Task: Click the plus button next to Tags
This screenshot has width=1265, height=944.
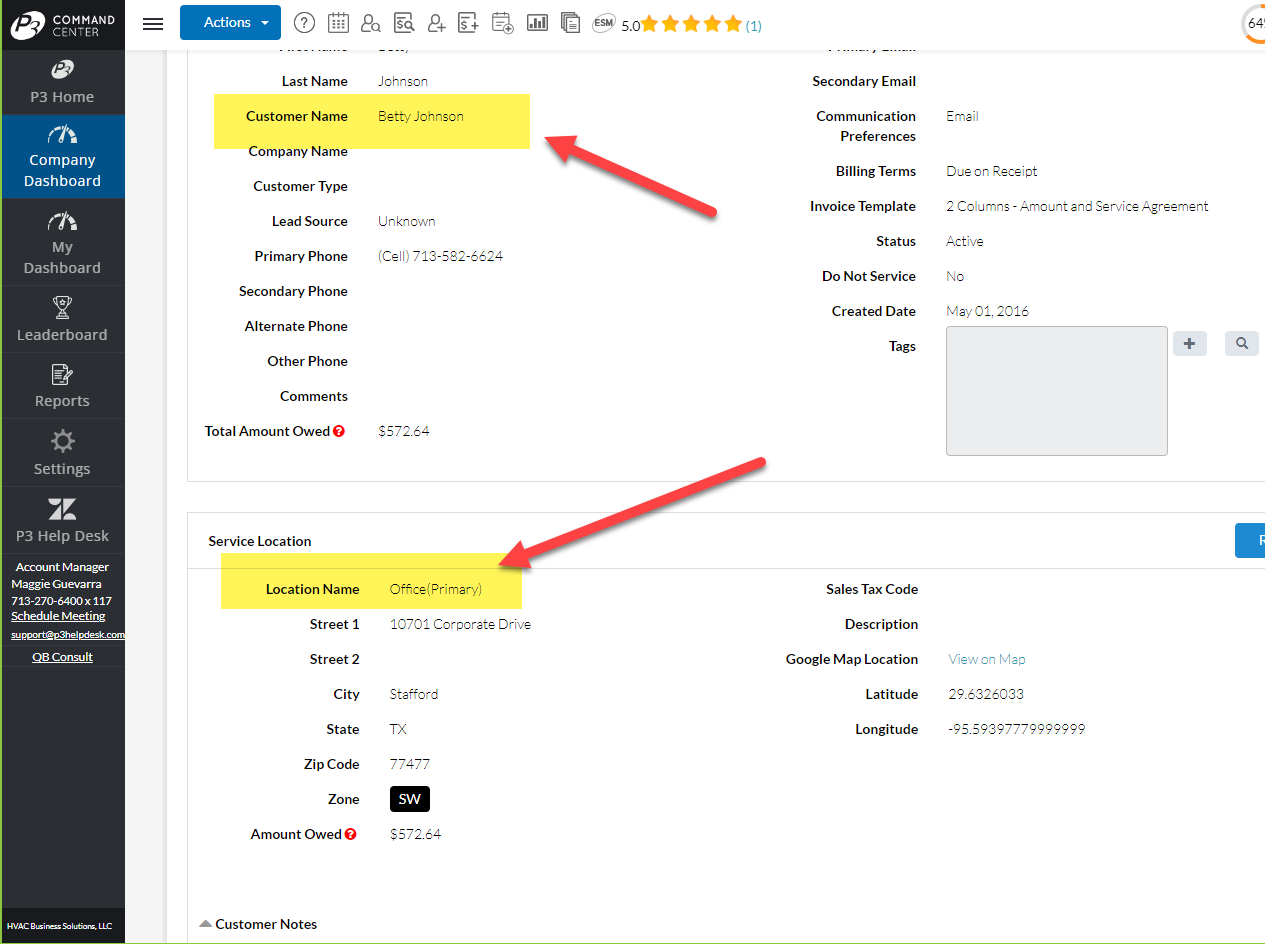Action: pyautogui.click(x=1189, y=343)
